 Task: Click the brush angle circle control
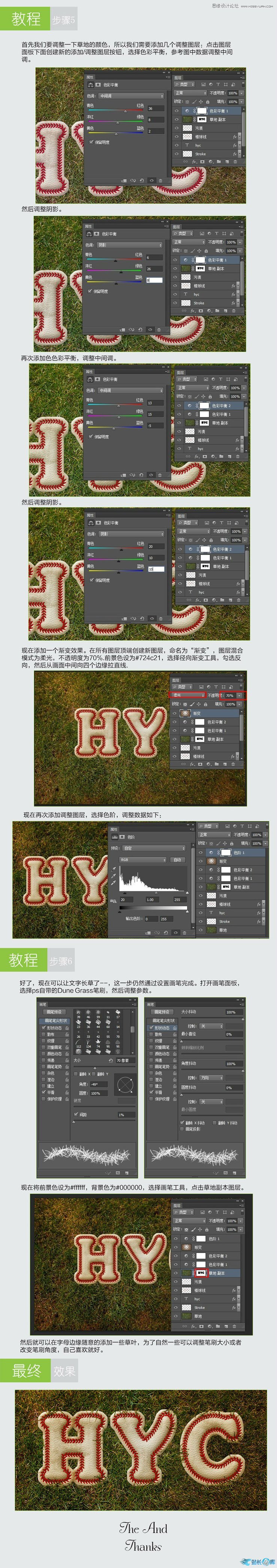tap(125, 1084)
